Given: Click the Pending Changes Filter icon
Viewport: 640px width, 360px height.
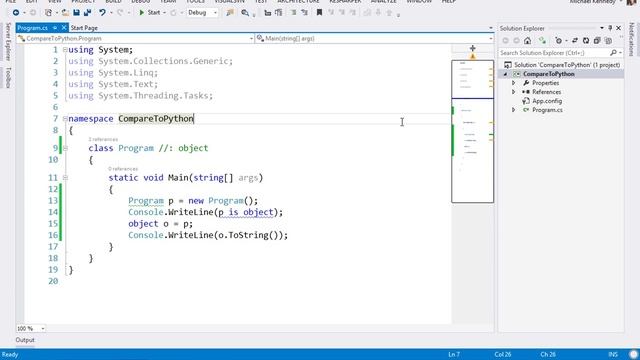Looking at the screenshot, I should pos(559,41).
